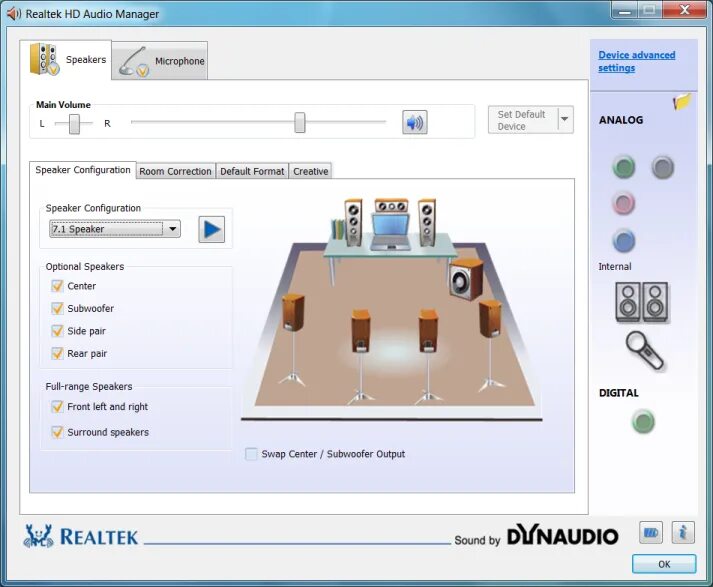Viewport: 713px width, 587px height.
Task: Click the laptop in the room diagram
Action: (391, 232)
